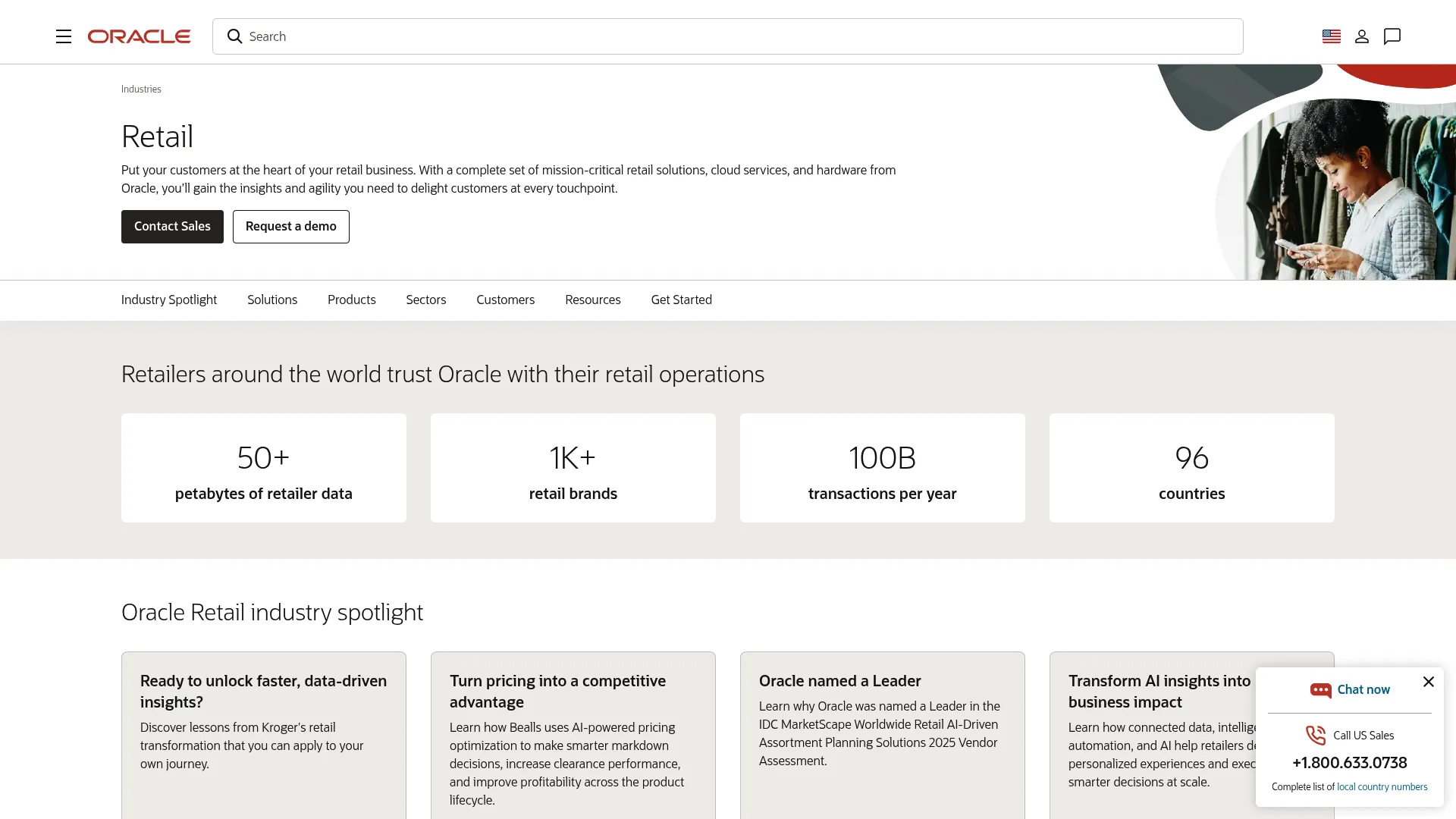Click the Call US Sales label
Image resolution: width=1456 pixels, height=819 pixels.
1363,735
